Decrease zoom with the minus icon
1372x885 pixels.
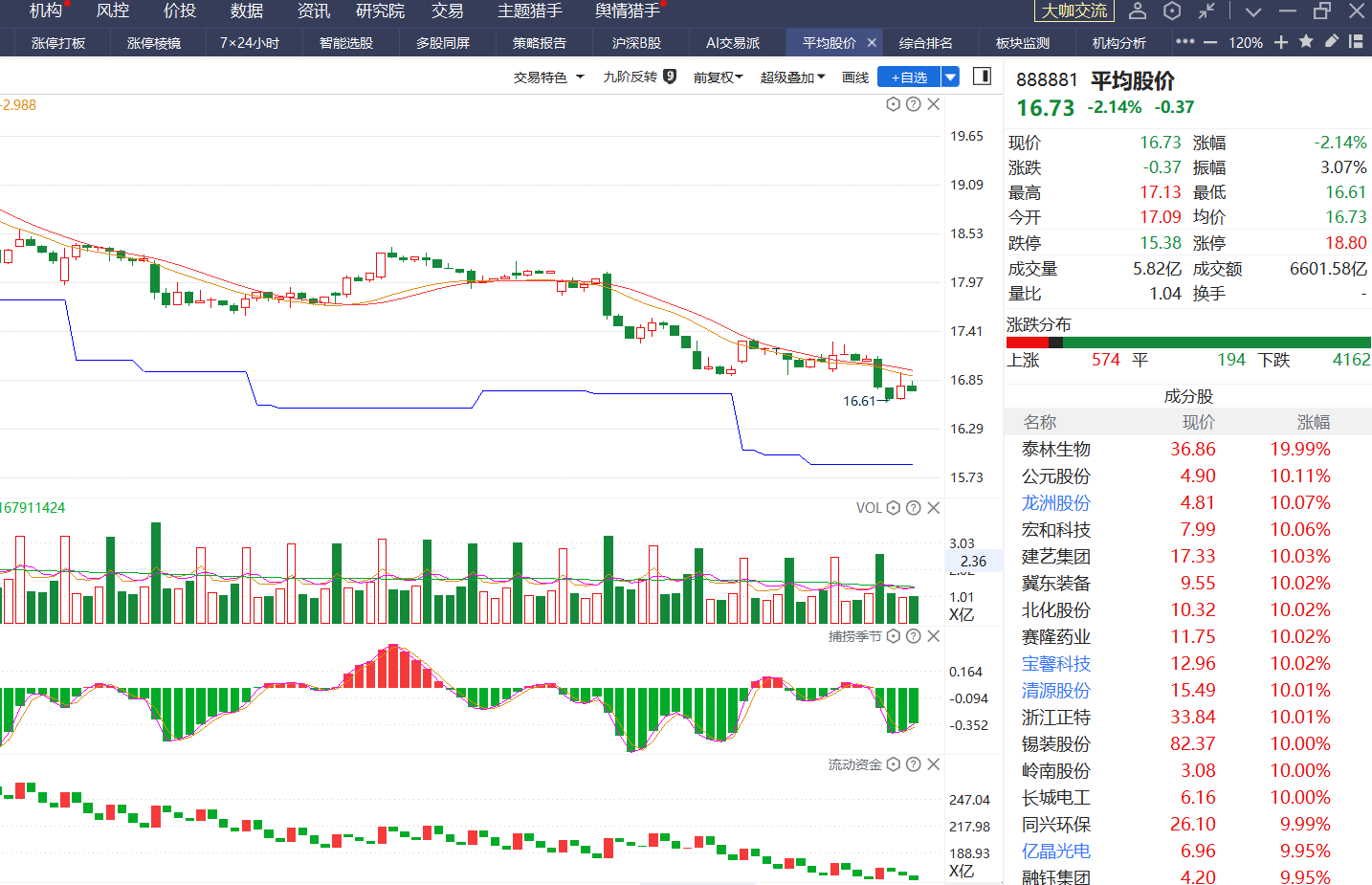1210,42
